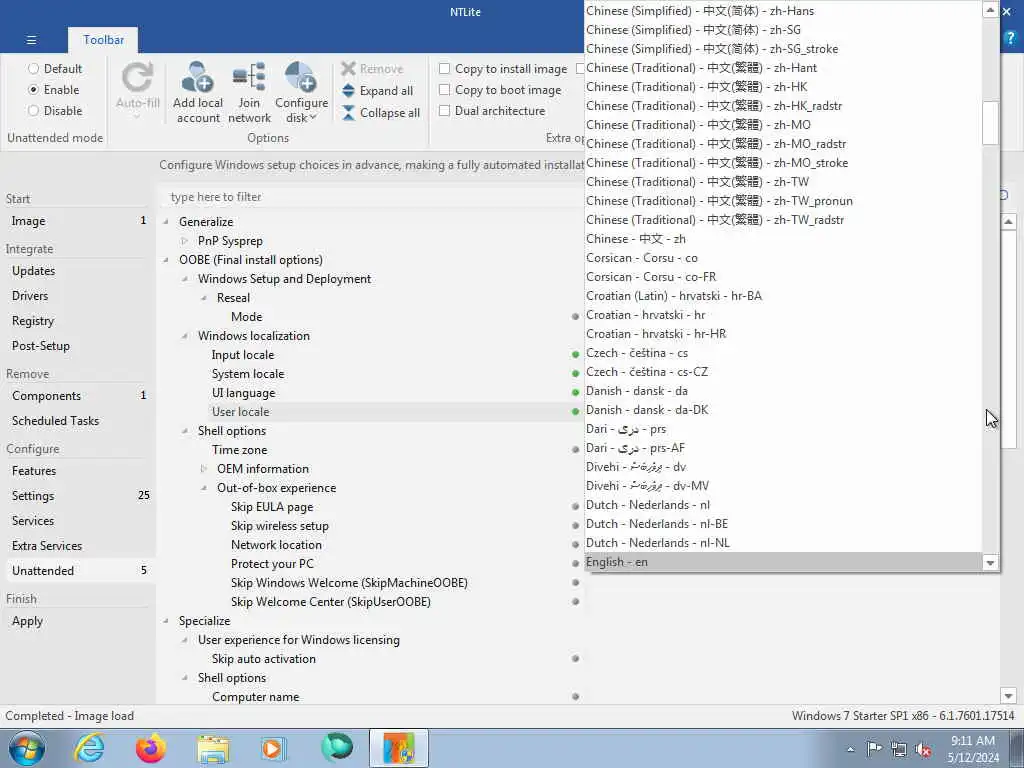1024x768 pixels.
Task: Click the muted volume tray icon
Action: click(x=923, y=750)
